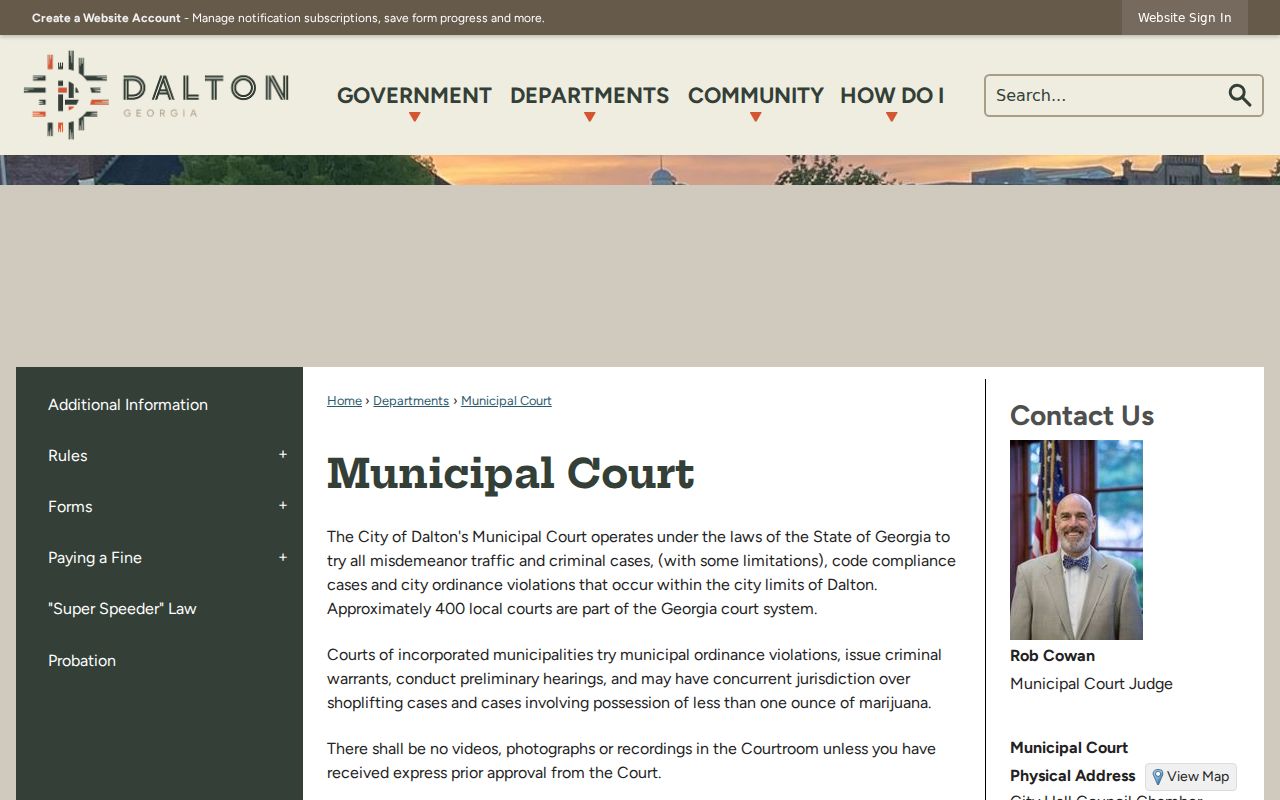The height and width of the screenshot is (800, 1280).
Task: Click the Dalton Georgia logo
Action: (x=156, y=95)
